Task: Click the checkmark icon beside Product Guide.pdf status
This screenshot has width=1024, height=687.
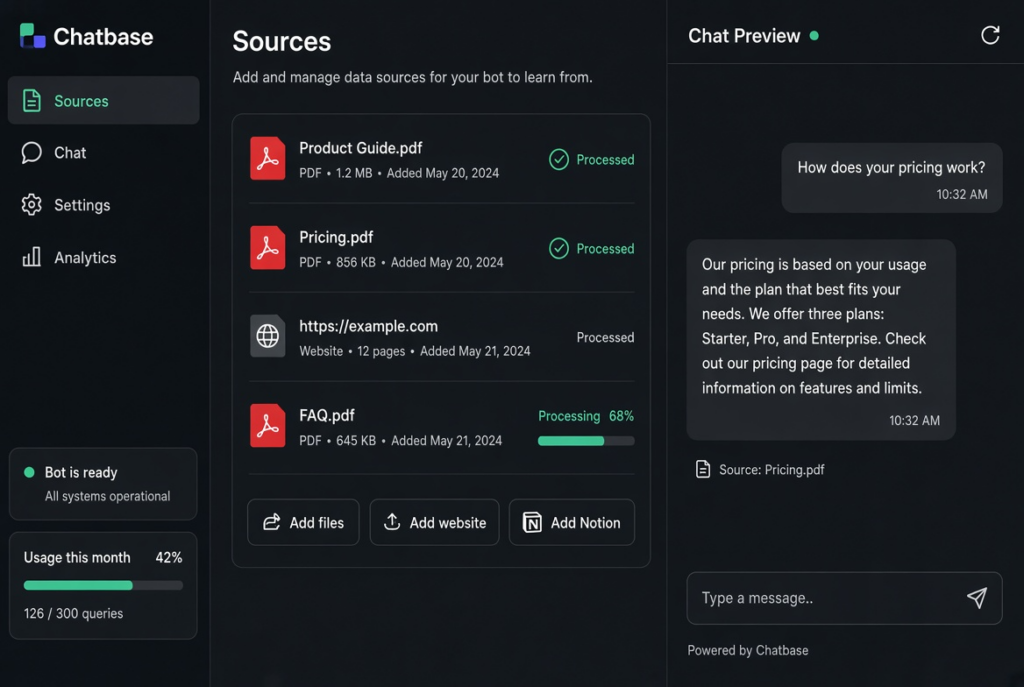Action: coord(558,159)
